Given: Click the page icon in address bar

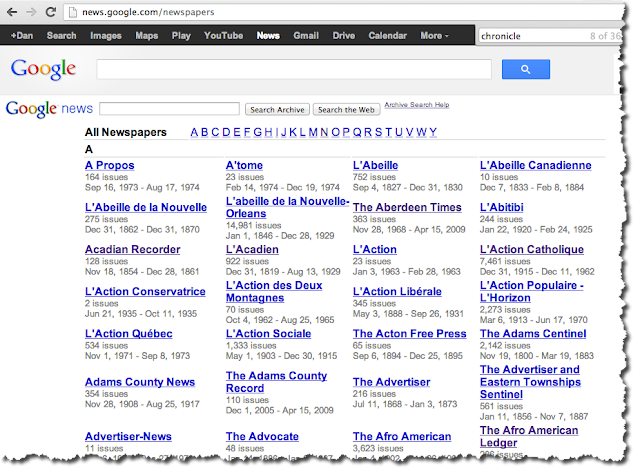Looking at the screenshot, I should pos(73,12).
